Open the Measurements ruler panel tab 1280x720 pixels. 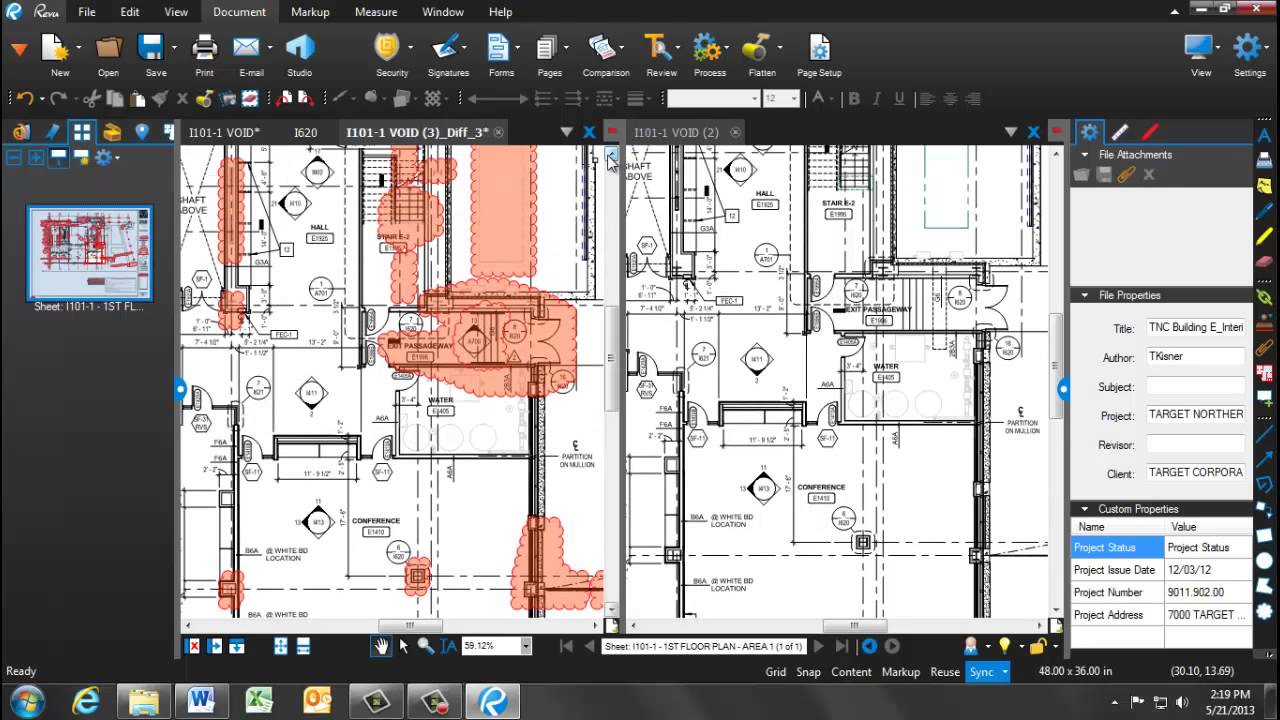point(1120,132)
